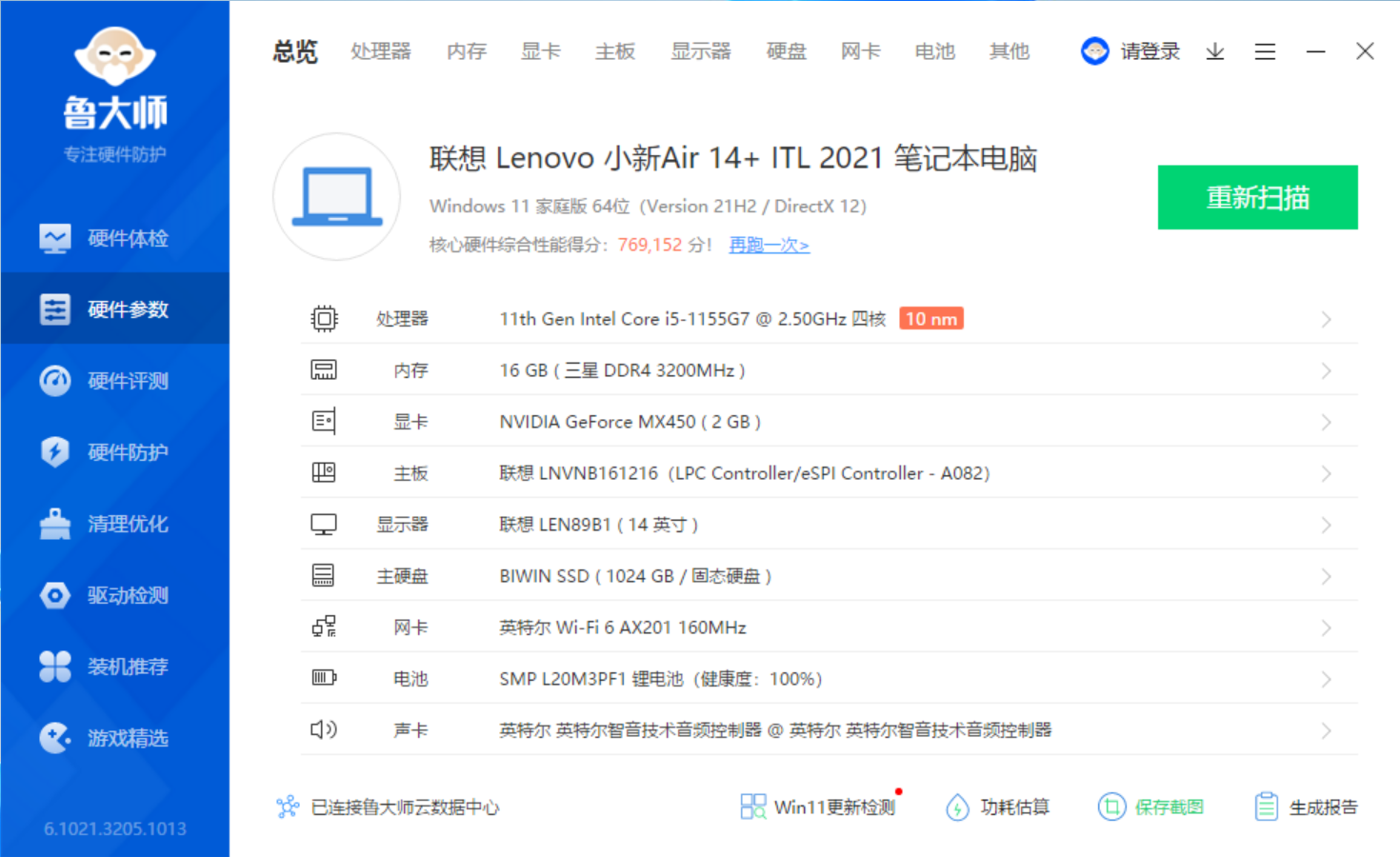Expand the 主板 row chevron
Screen dimensions: 1400x857
point(1326,473)
